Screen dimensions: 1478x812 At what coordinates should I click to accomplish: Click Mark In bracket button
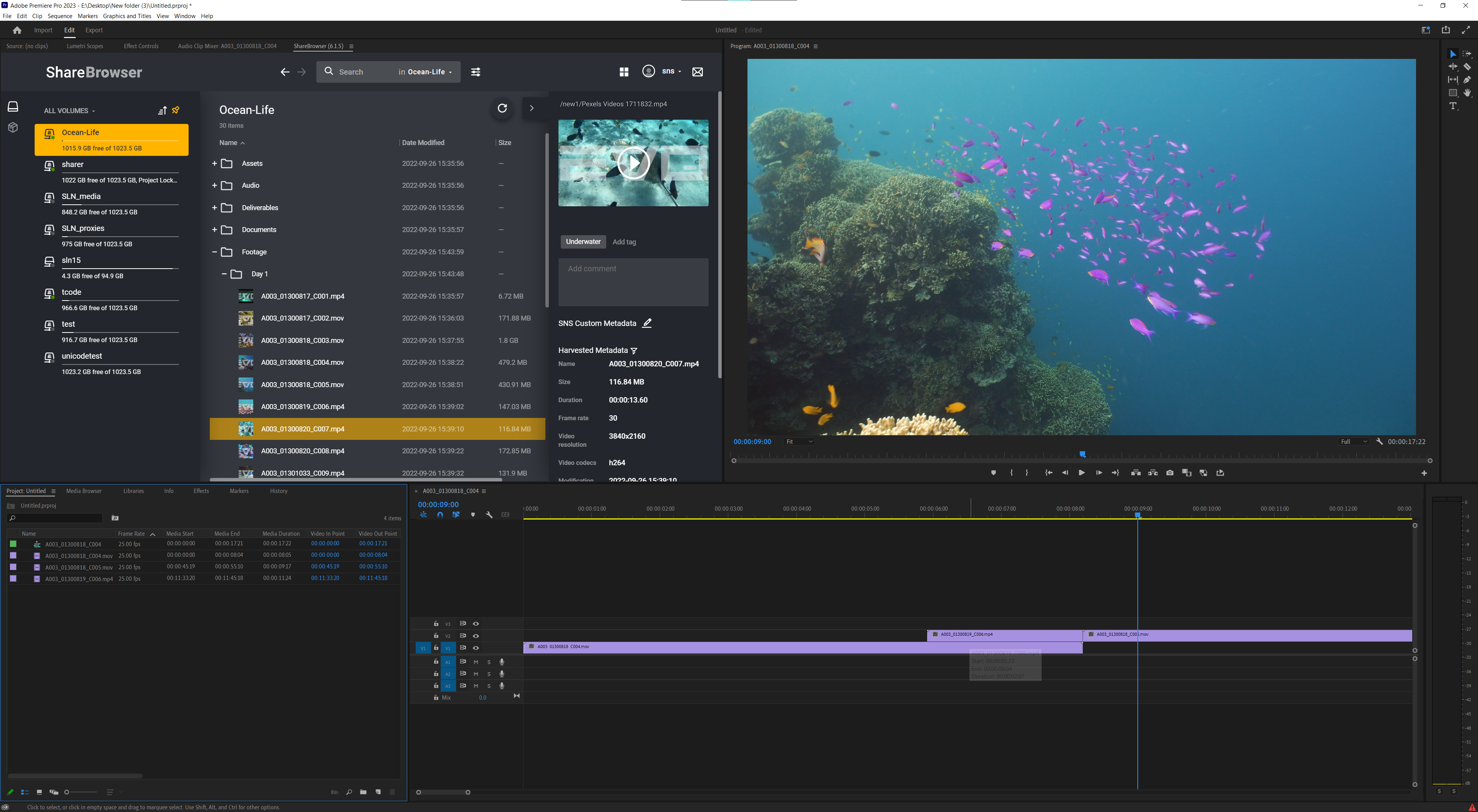pos(1011,473)
